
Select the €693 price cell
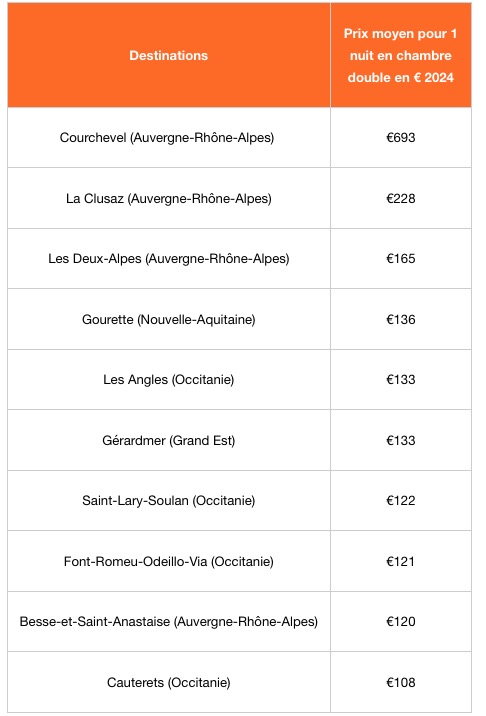click(401, 137)
